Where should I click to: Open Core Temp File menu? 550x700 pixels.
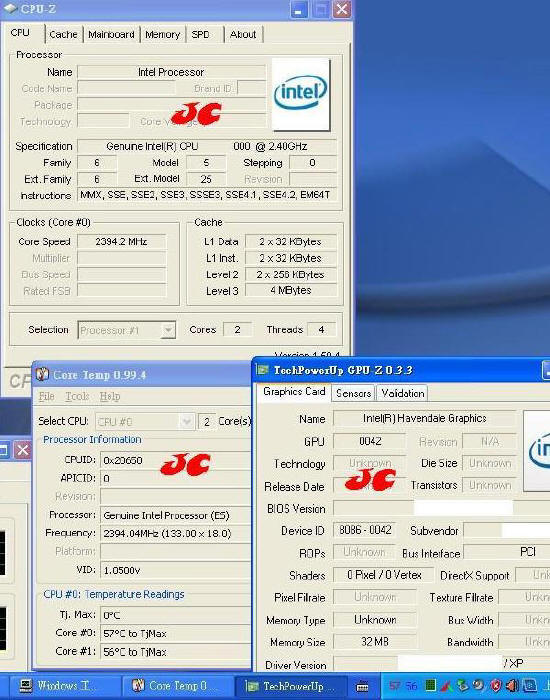click(46, 396)
